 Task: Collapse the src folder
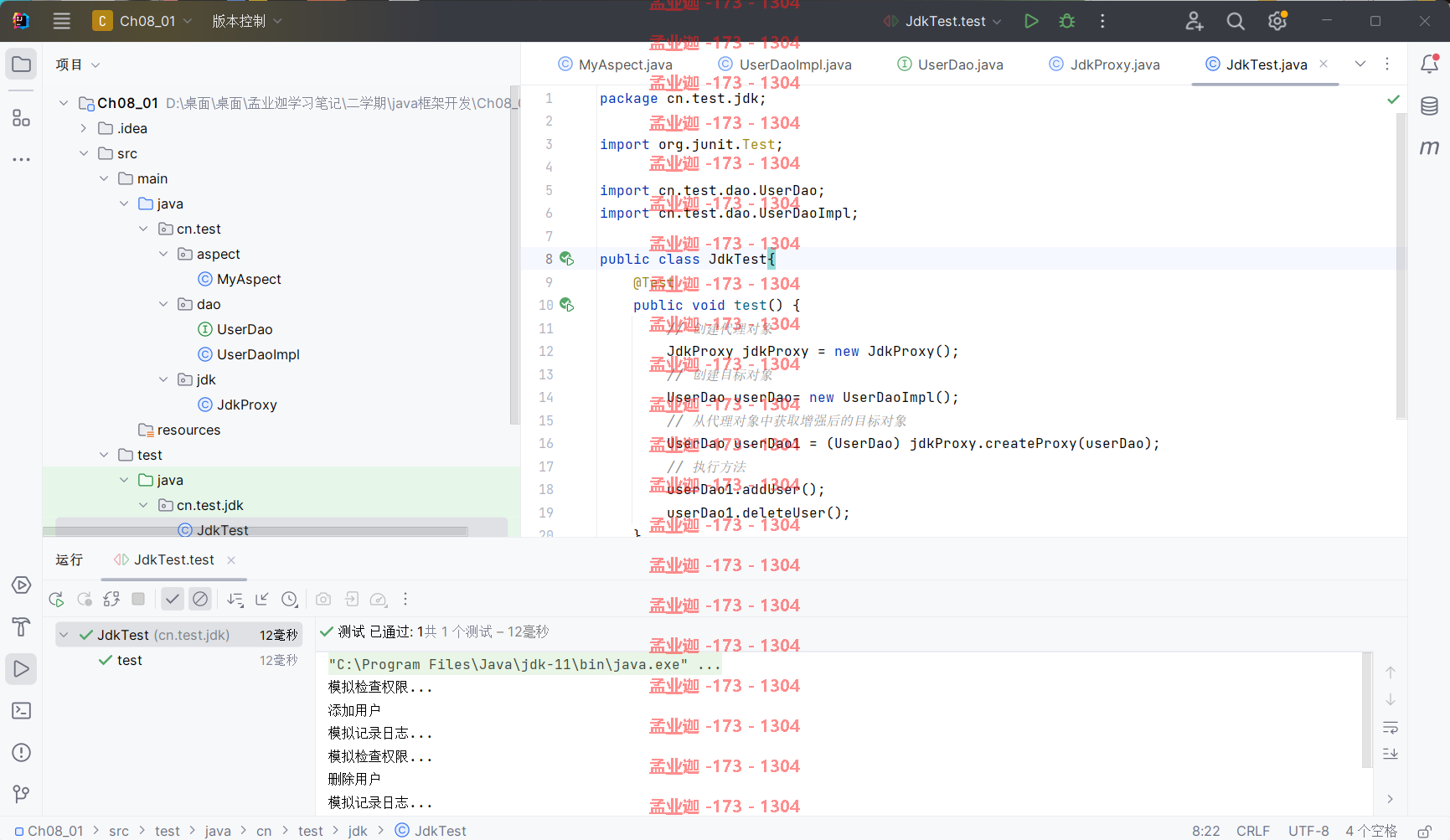click(x=83, y=153)
